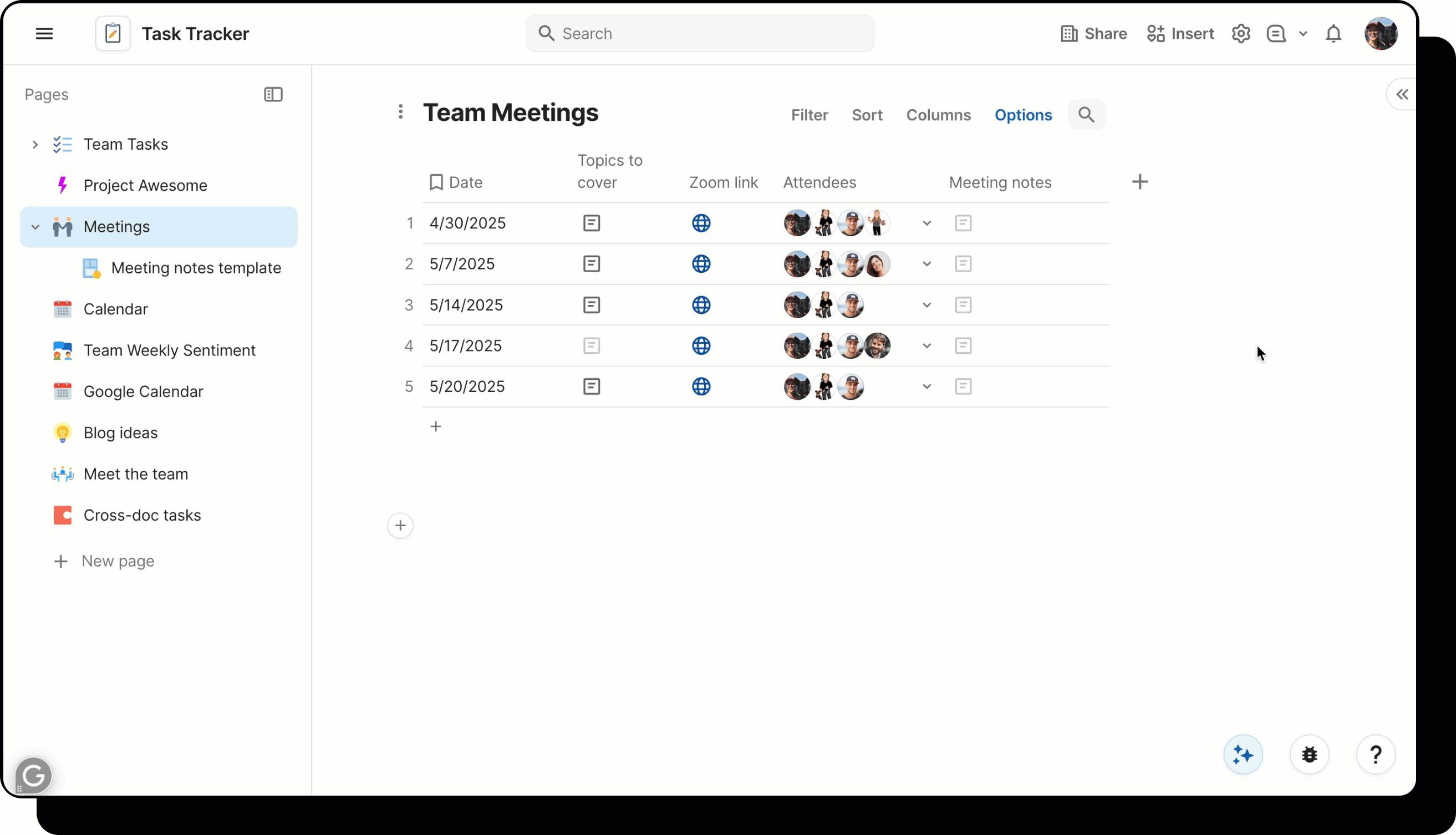Add a new row with plus button
Screen dimensions: 1456x835
pos(436,426)
